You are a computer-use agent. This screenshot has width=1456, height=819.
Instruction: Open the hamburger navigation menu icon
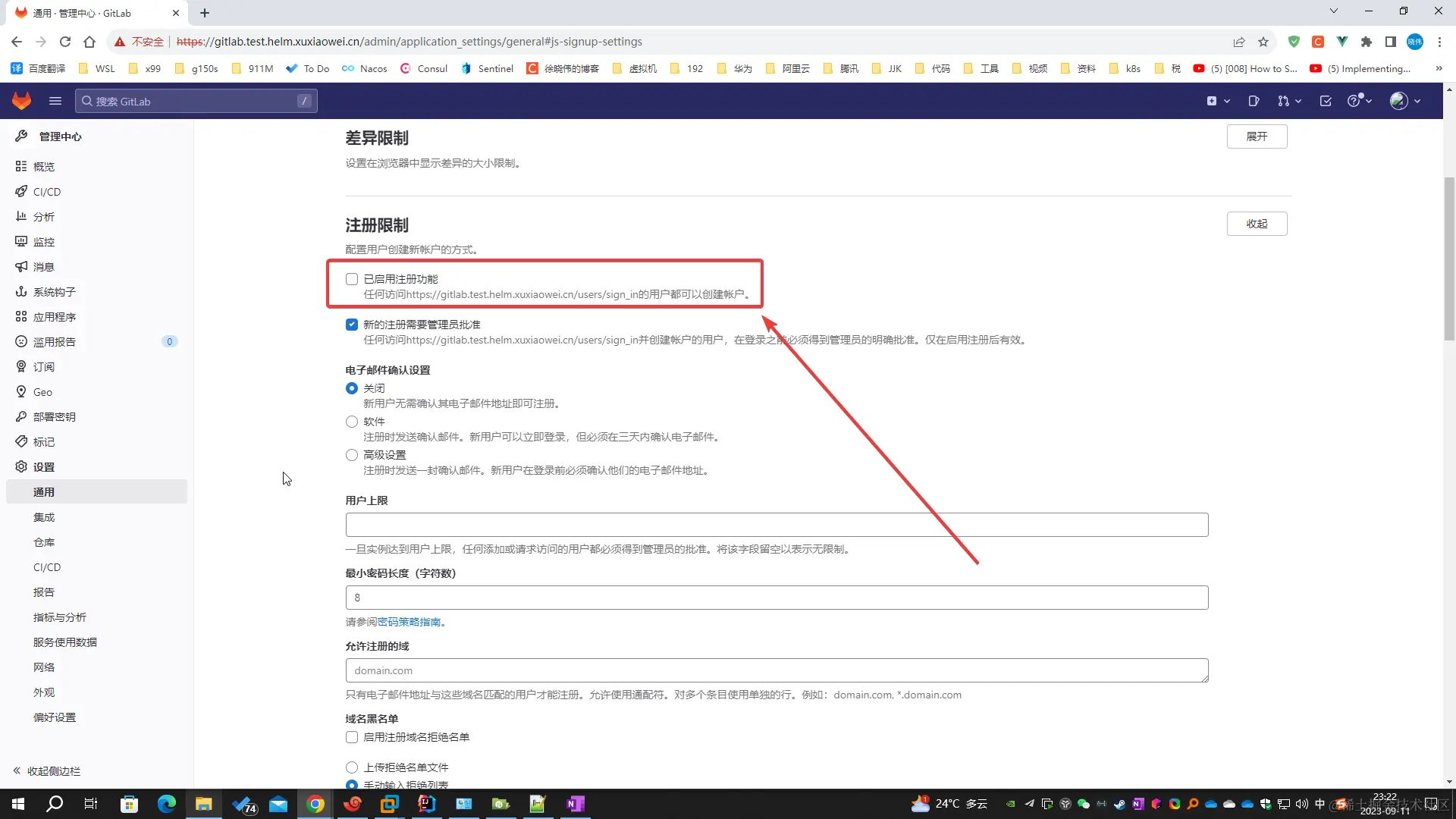55,101
